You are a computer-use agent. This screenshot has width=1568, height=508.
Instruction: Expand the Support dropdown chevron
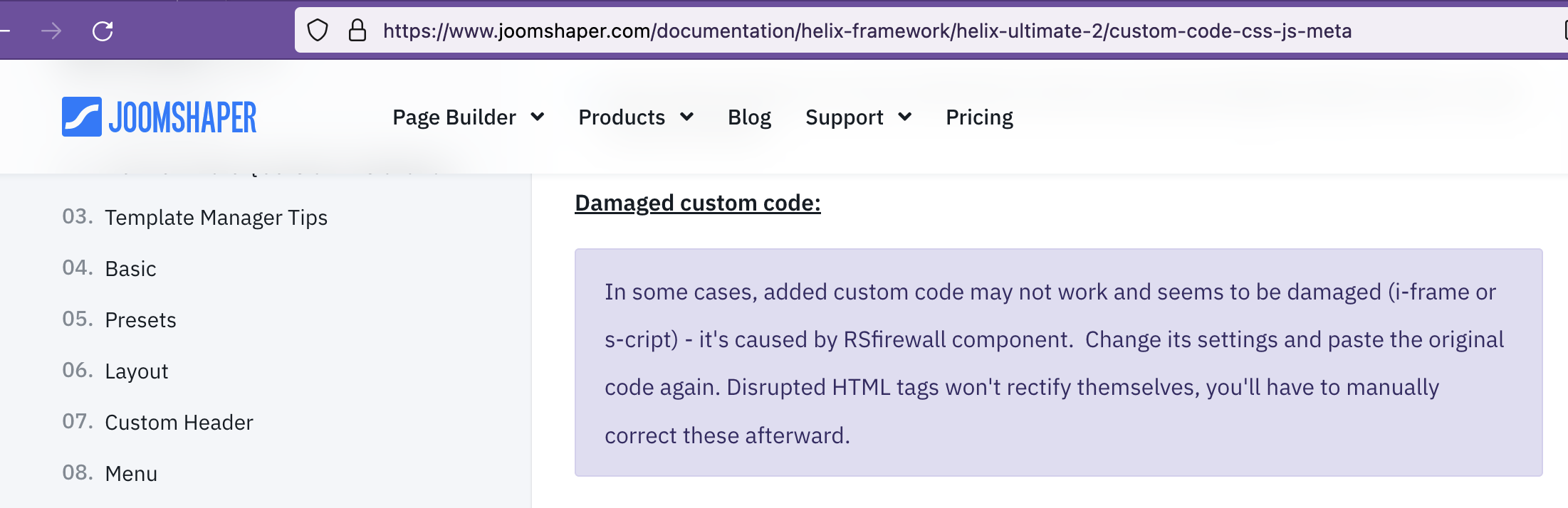[x=905, y=117]
